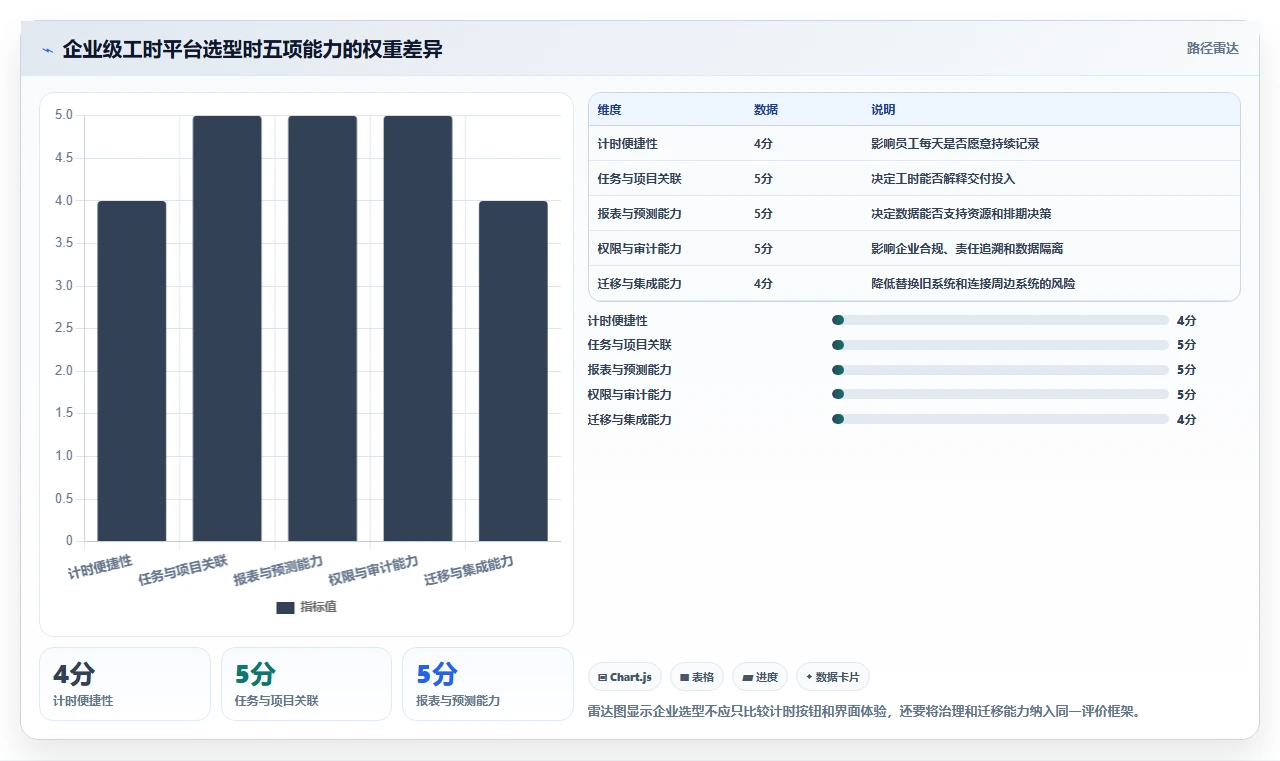Click the 迁移与集成能力 x-axis label
This screenshot has width=1280, height=761.
point(469,571)
